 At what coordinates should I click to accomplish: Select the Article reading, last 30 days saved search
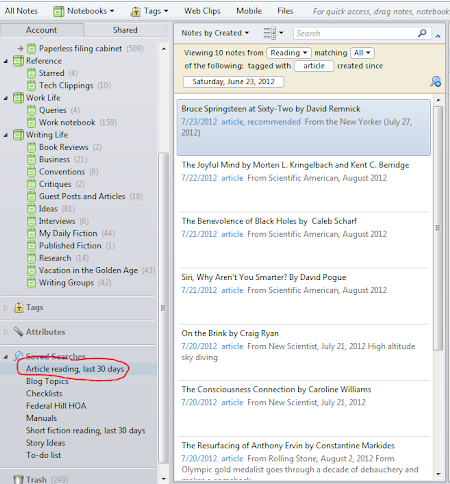(x=75, y=369)
